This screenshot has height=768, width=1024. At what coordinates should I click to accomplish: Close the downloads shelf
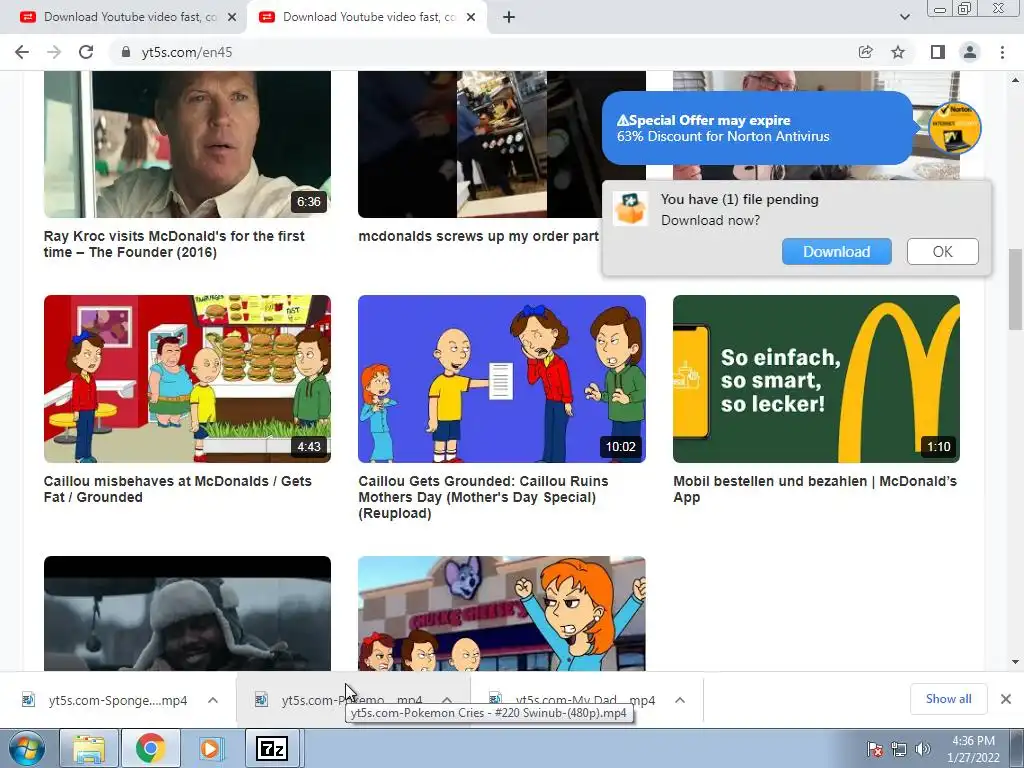(x=1006, y=699)
